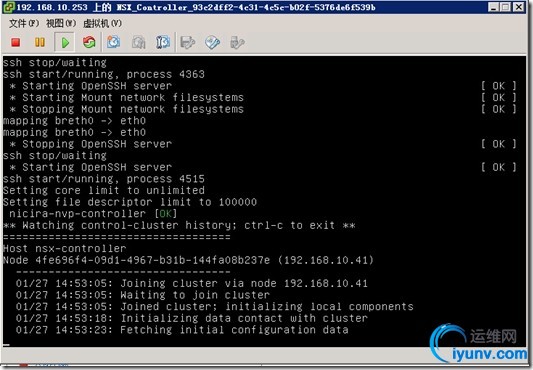Connect the USB device icon

pyautogui.click(x=237, y=43)
